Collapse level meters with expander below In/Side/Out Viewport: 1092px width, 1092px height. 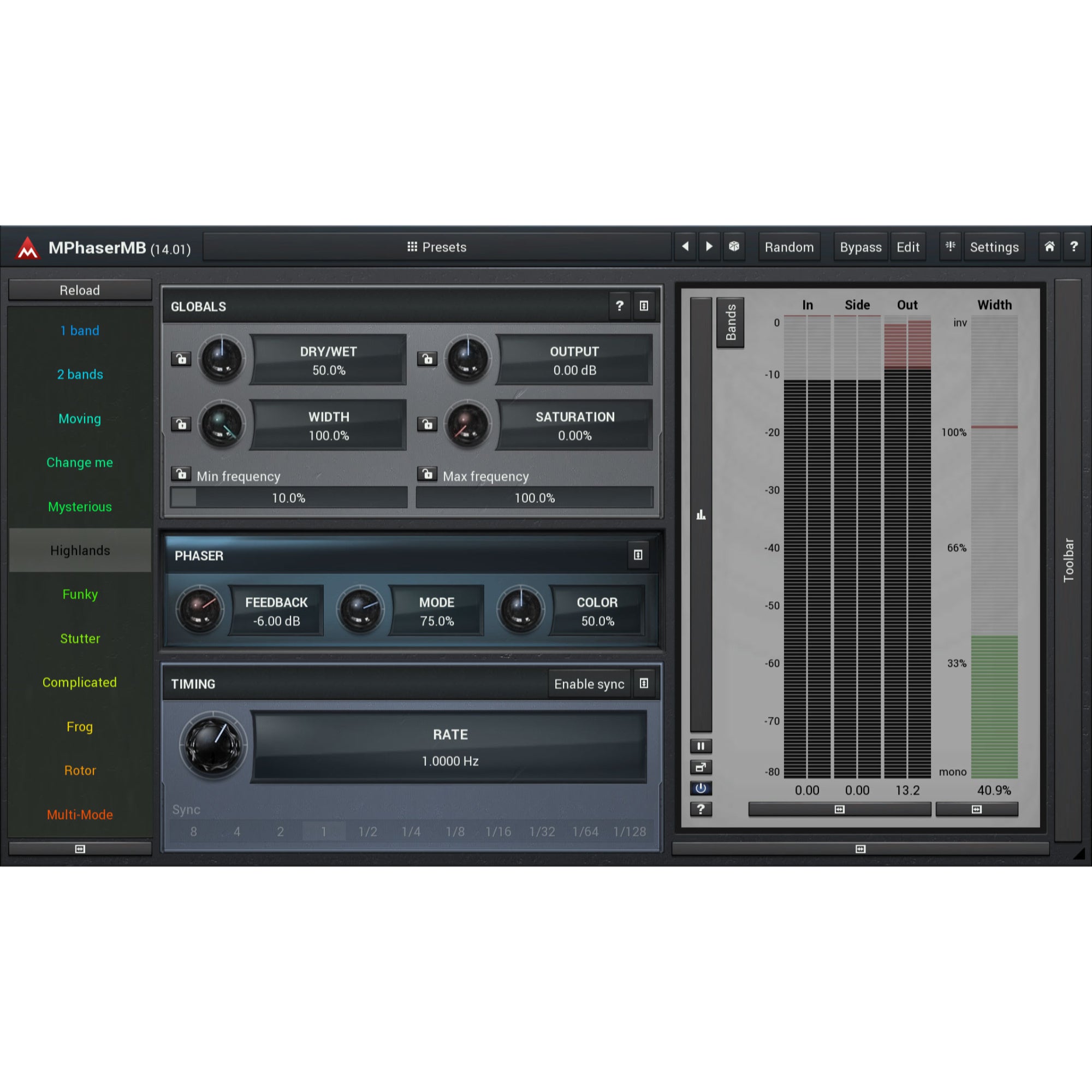pyautogui.click(x=839, y=809)
